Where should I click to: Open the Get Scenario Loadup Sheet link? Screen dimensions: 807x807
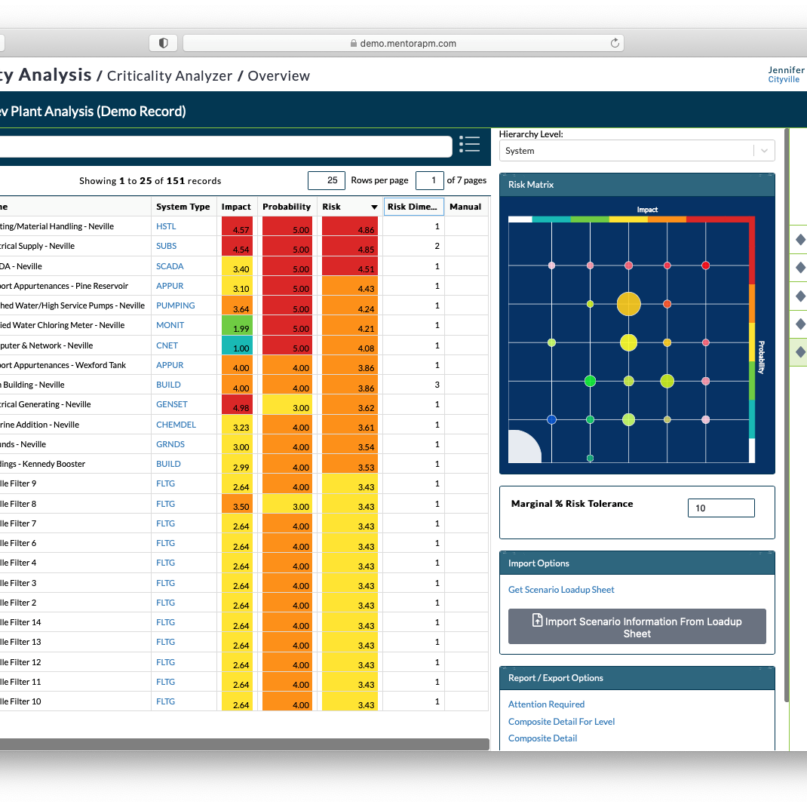[x=561, y=590]
